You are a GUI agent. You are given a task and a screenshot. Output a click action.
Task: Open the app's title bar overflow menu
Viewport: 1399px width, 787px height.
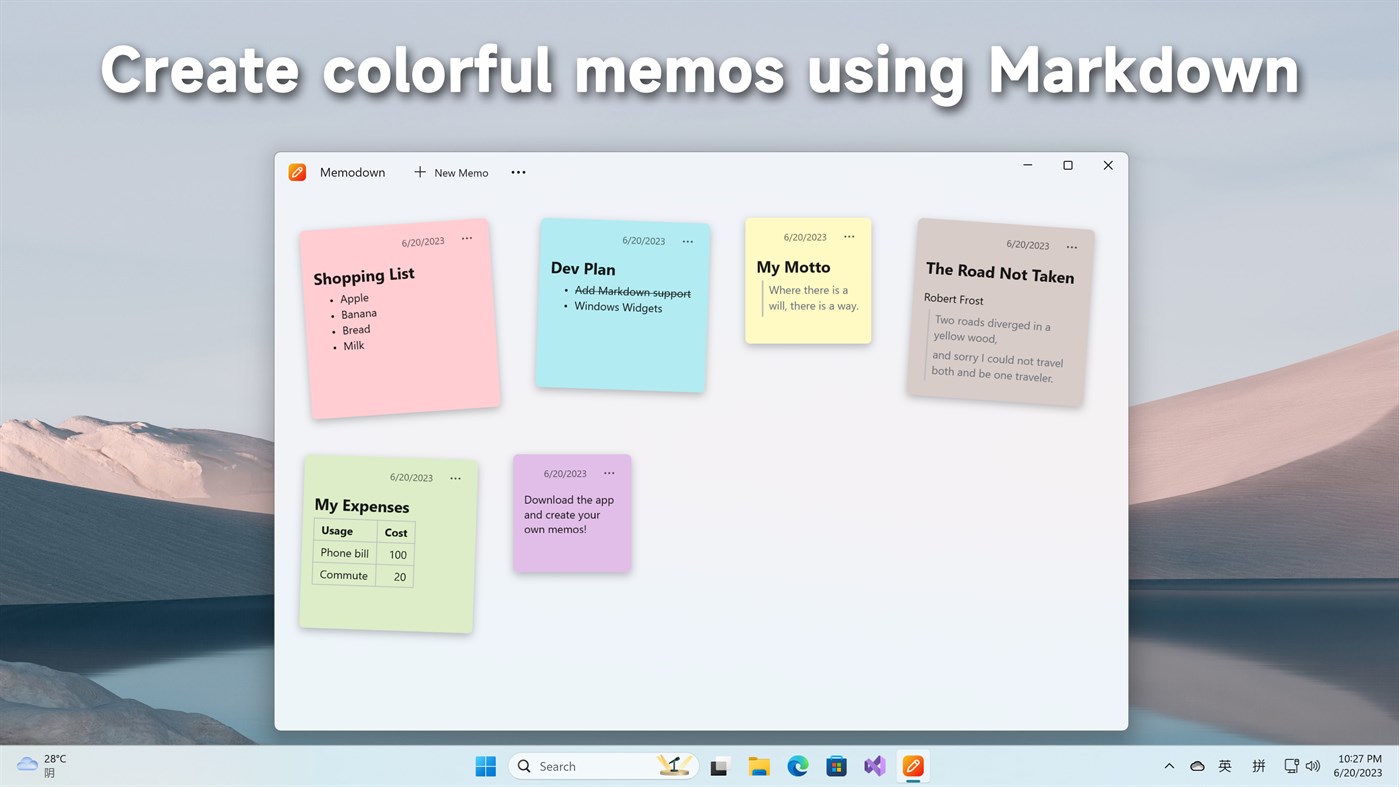click(x=518, y=171)
